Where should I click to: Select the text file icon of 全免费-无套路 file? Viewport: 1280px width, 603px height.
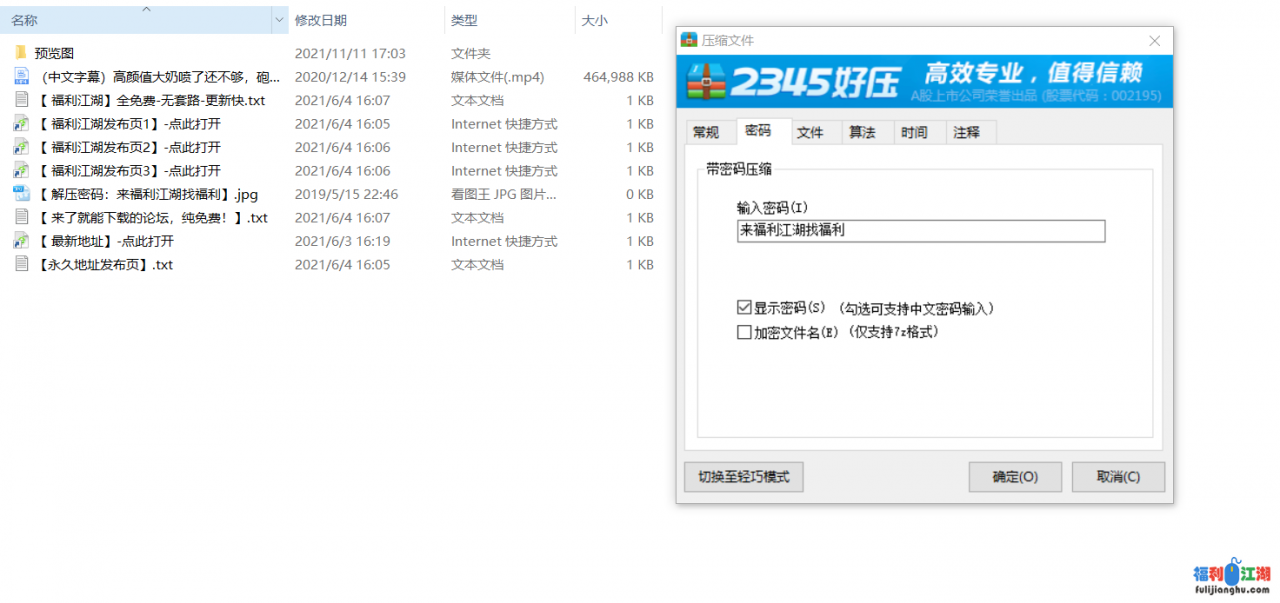20,100
